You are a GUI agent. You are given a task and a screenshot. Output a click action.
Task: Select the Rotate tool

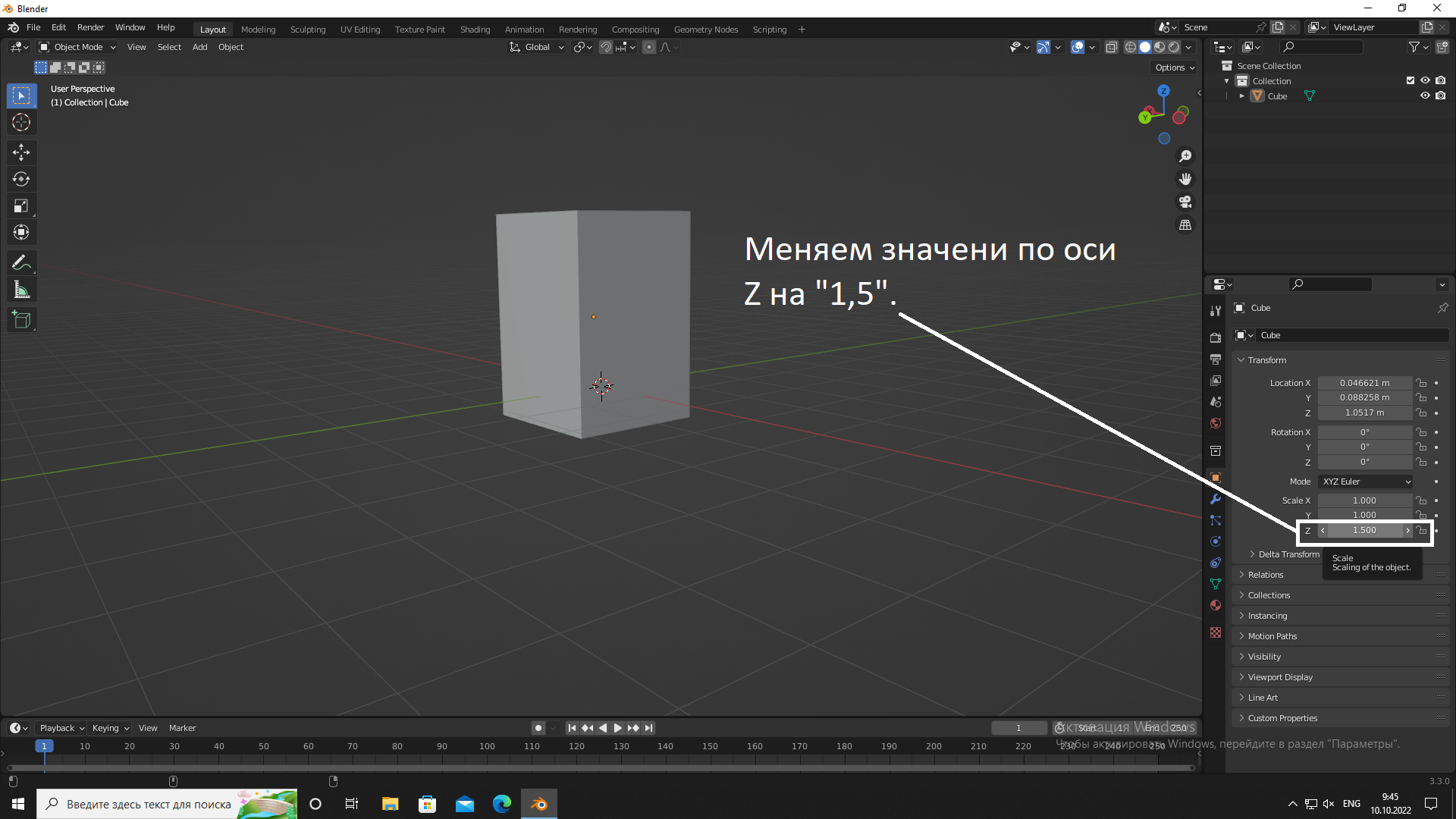(21, 179)
